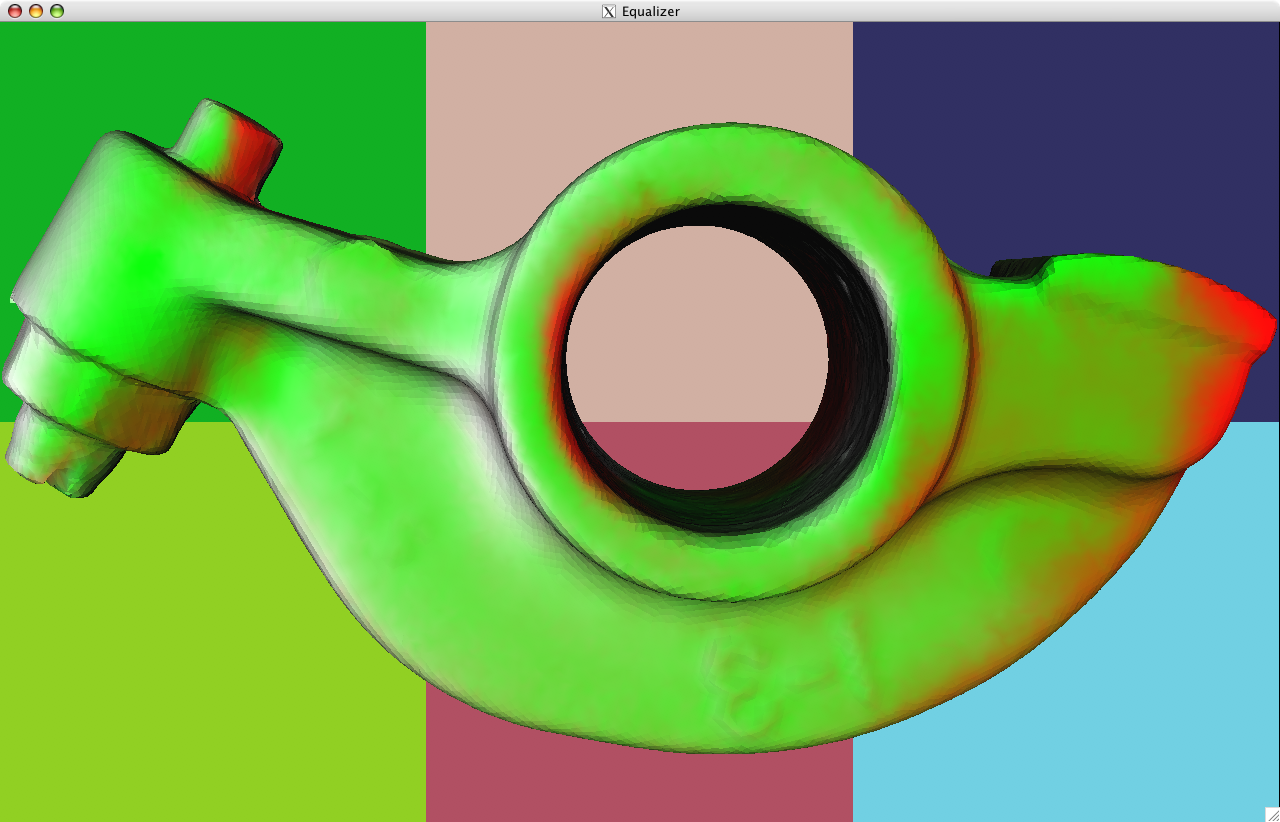This screenshot has width=1280, height=822.
Task: Click the dark notch on the model's upper right
Action: (x=1020, y=268)
